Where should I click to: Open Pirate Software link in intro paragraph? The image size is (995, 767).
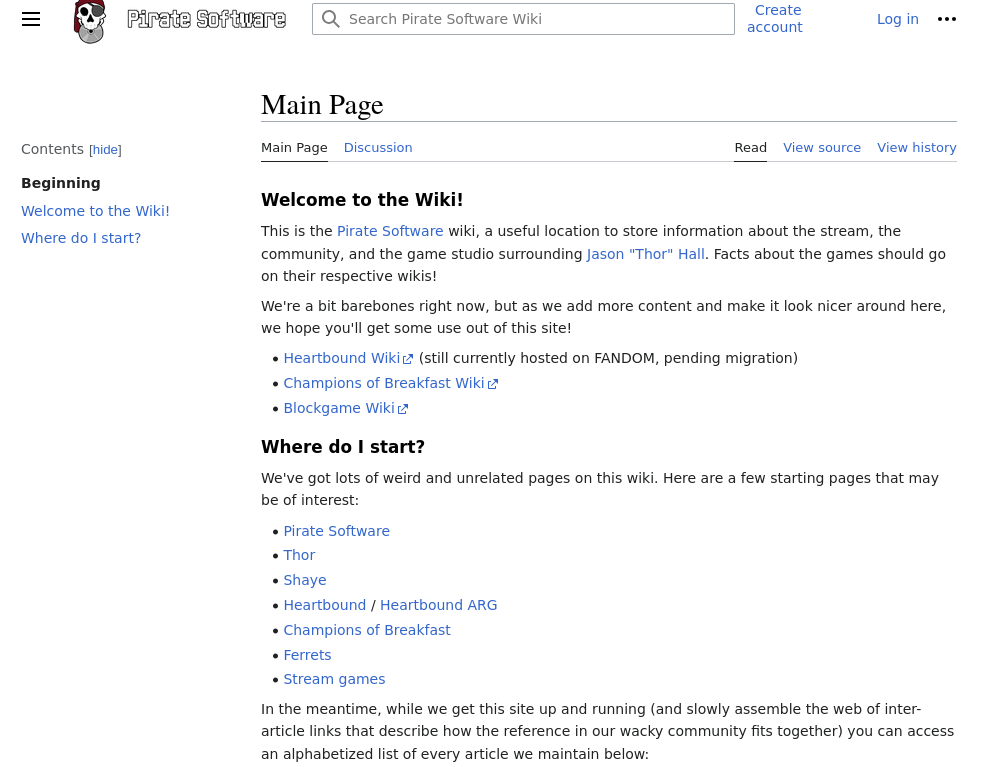pyautogui.click(x=390, y=232)
